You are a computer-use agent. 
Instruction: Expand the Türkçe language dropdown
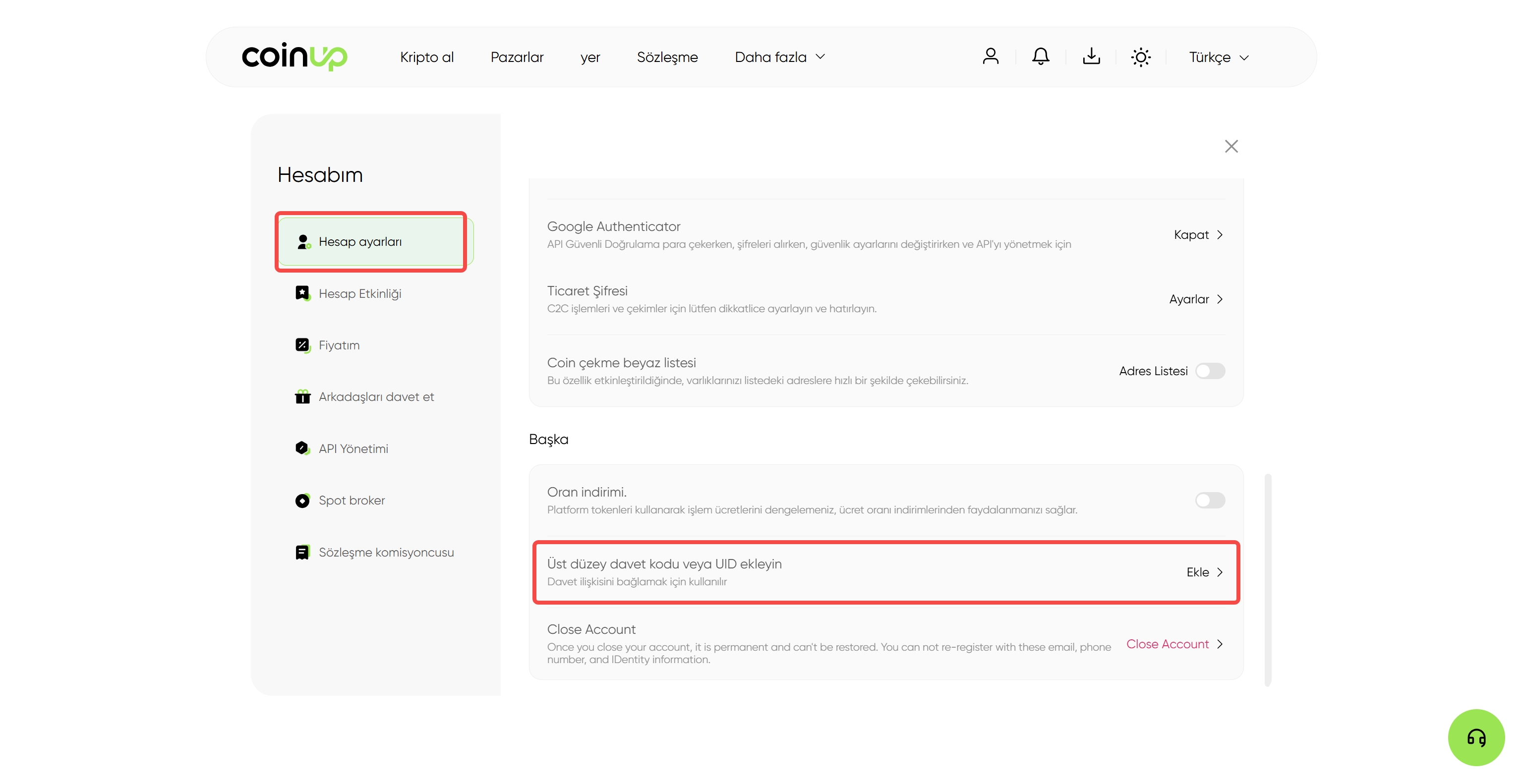point(1219,57)
